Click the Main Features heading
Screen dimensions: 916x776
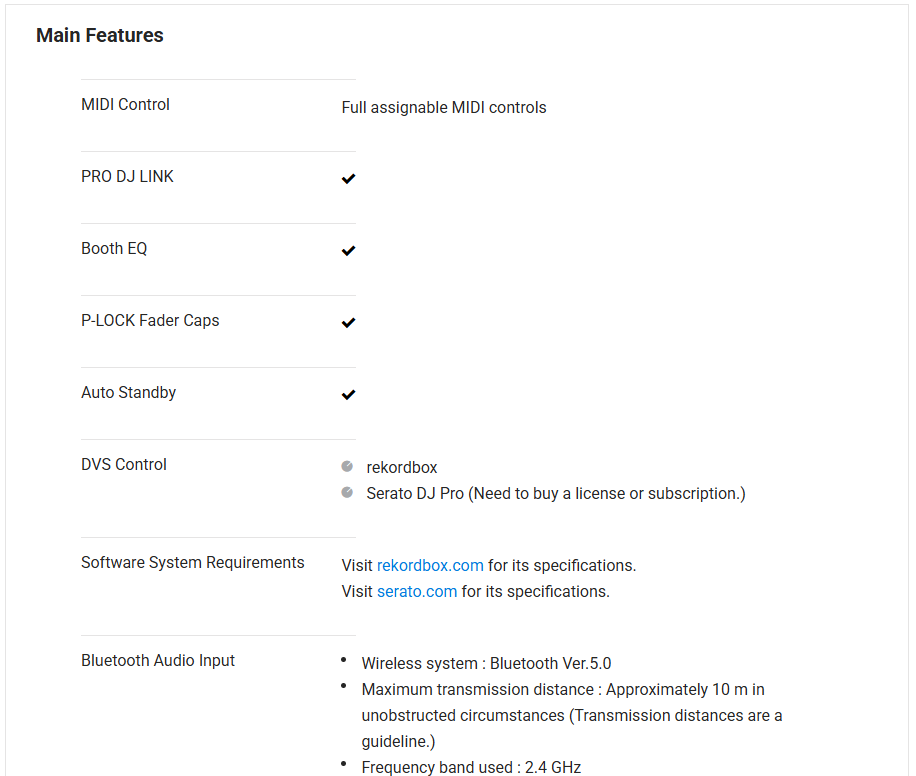point(100,35)
